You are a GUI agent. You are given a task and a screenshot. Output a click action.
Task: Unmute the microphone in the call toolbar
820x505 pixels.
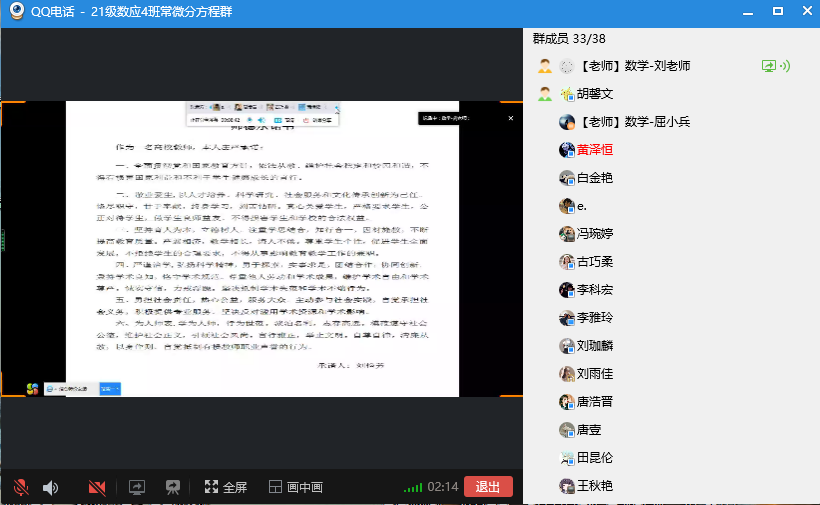(20, 487)
